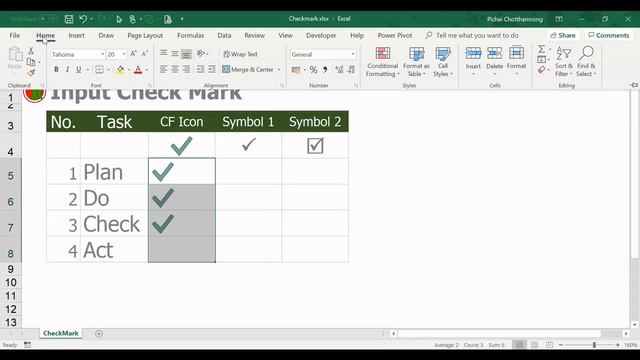Click the AutoSum sigma icon

point(541,49)
